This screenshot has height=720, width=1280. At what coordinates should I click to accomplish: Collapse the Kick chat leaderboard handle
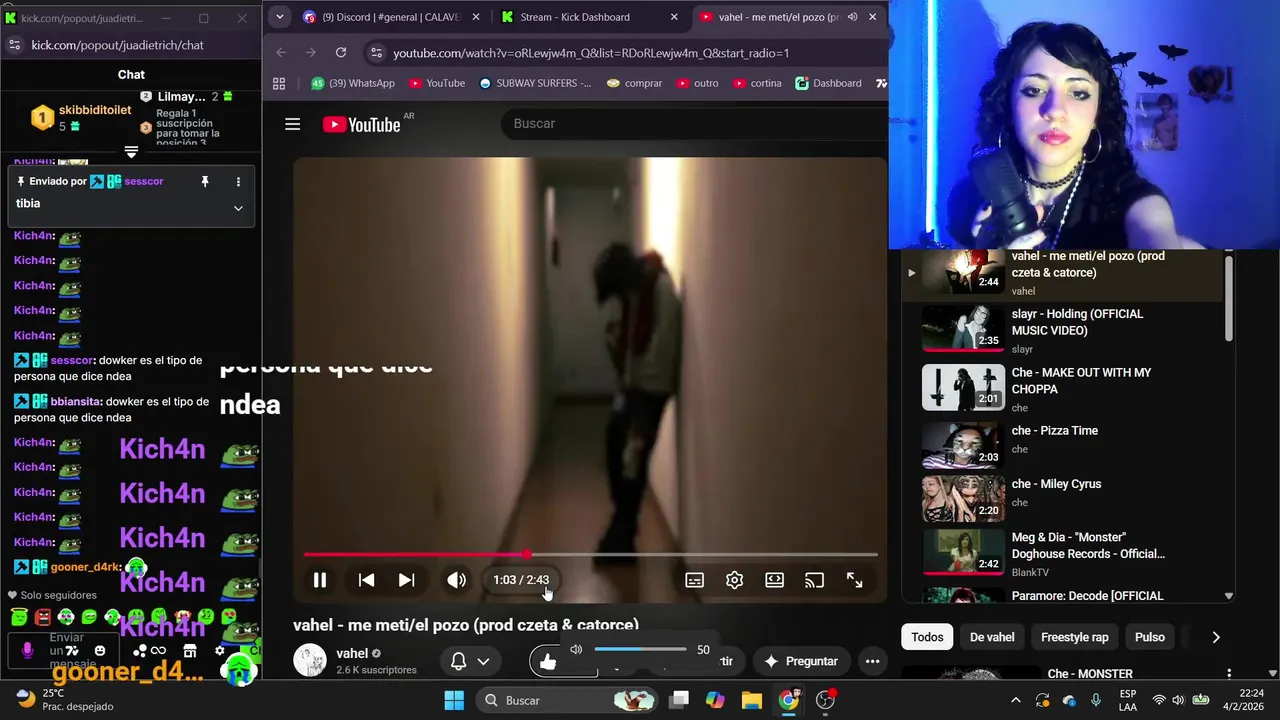pos(131,152)
